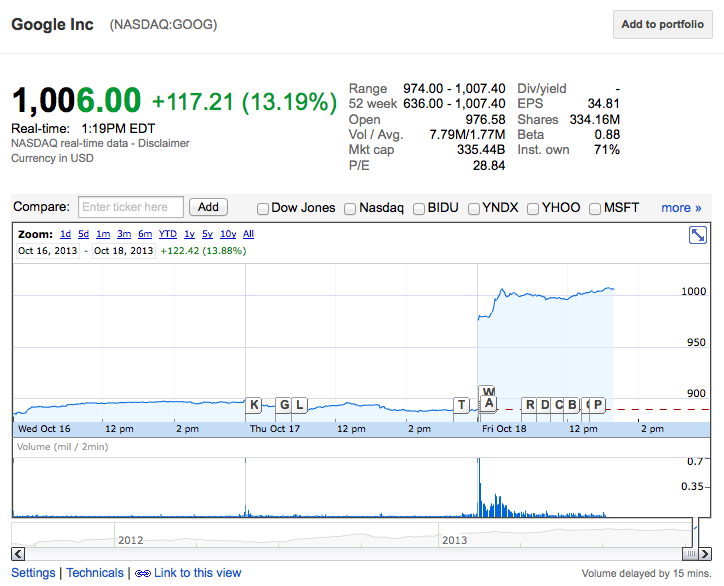Screen dimensions: 724x586
Task: Set chart zoom to All
Action: pyautogui.click(x=248, y=234)
